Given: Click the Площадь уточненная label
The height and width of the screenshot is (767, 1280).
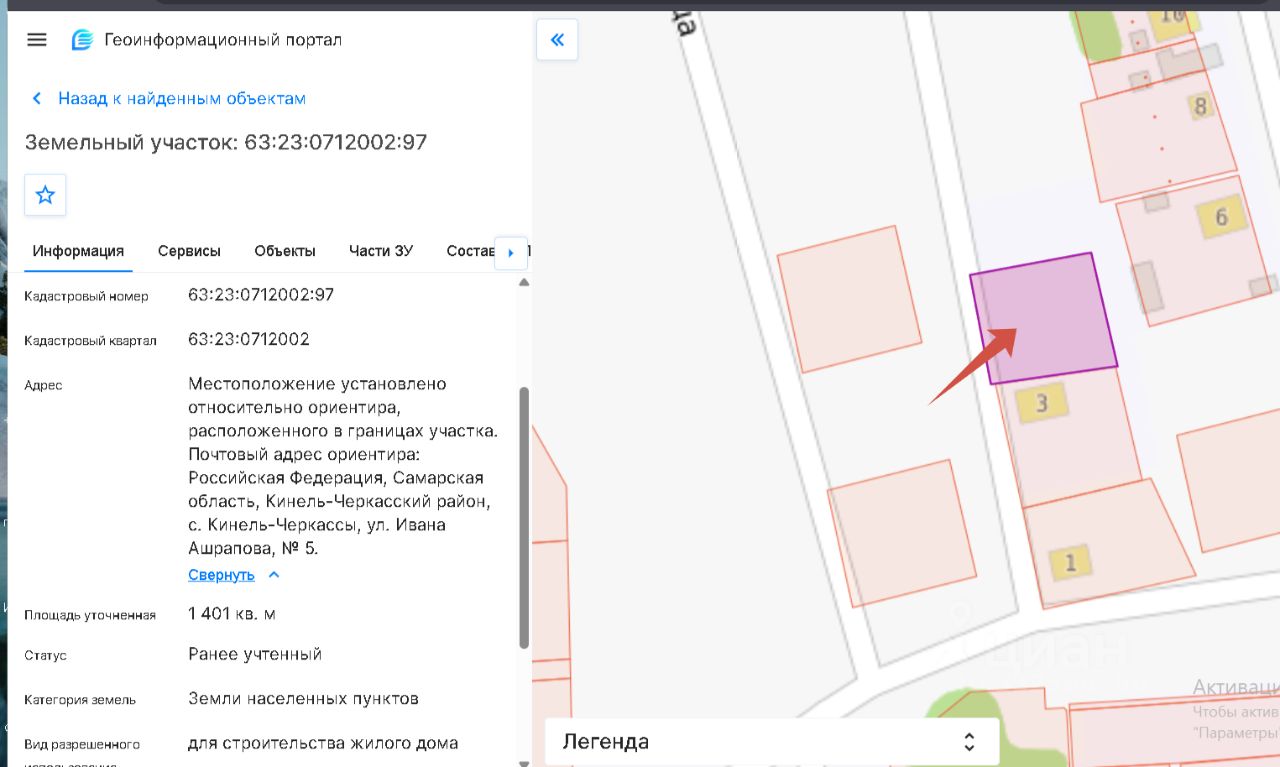Looking at the screenshot, I should coord(90,615).
